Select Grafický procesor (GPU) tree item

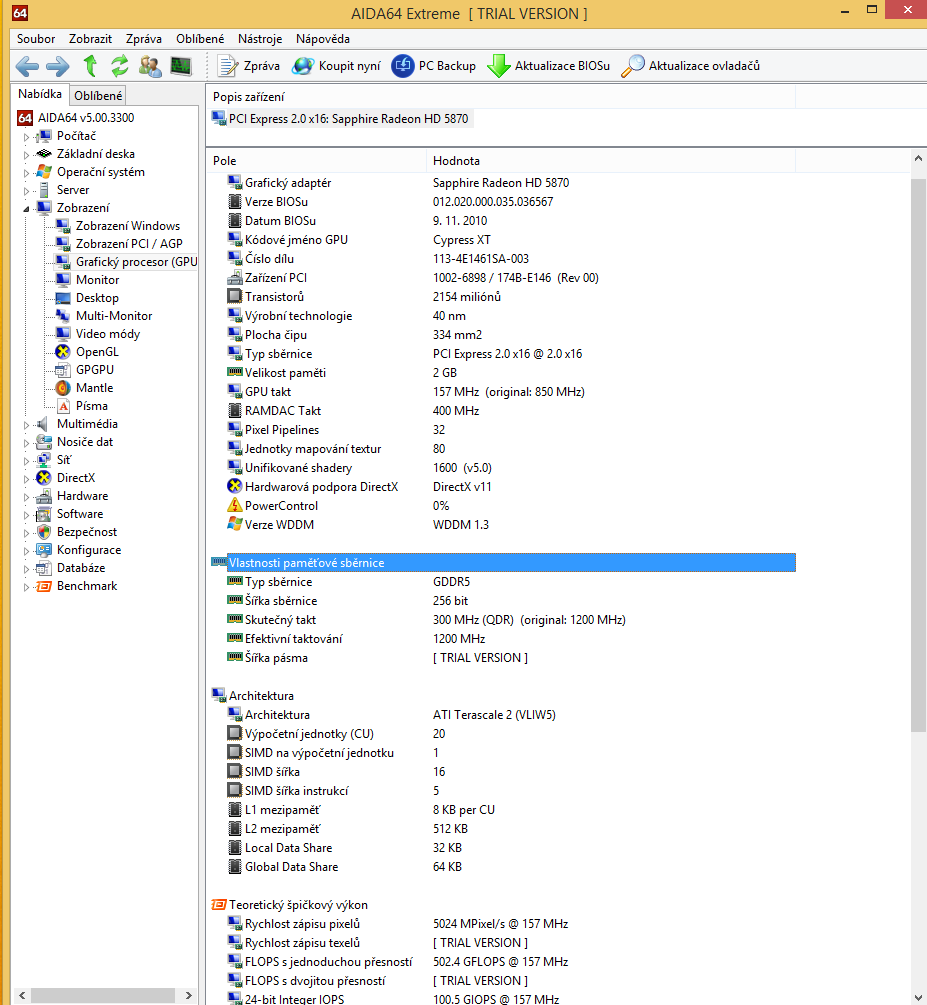tap(136, 262)
